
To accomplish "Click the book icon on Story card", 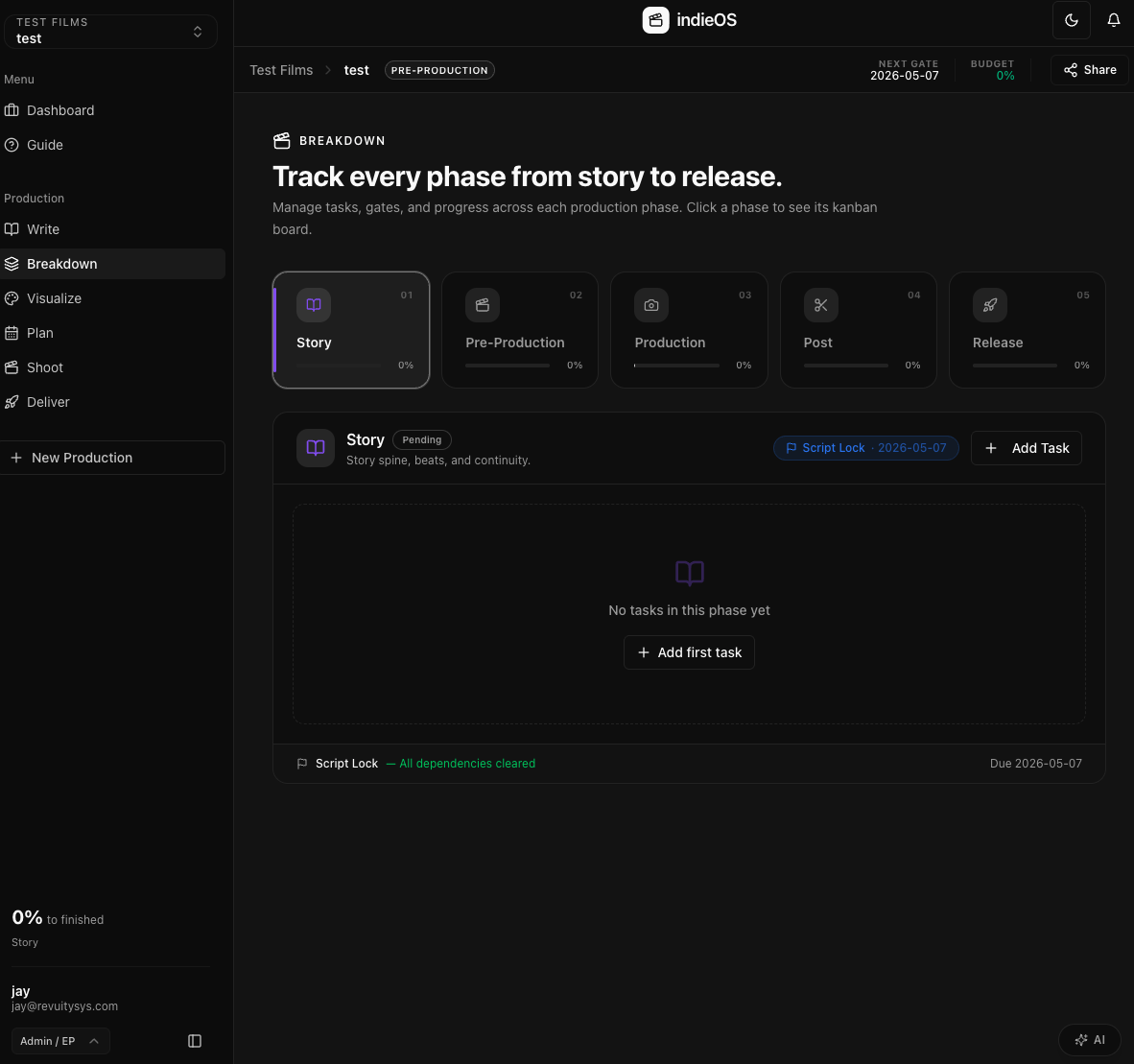I will coord(314,305).
